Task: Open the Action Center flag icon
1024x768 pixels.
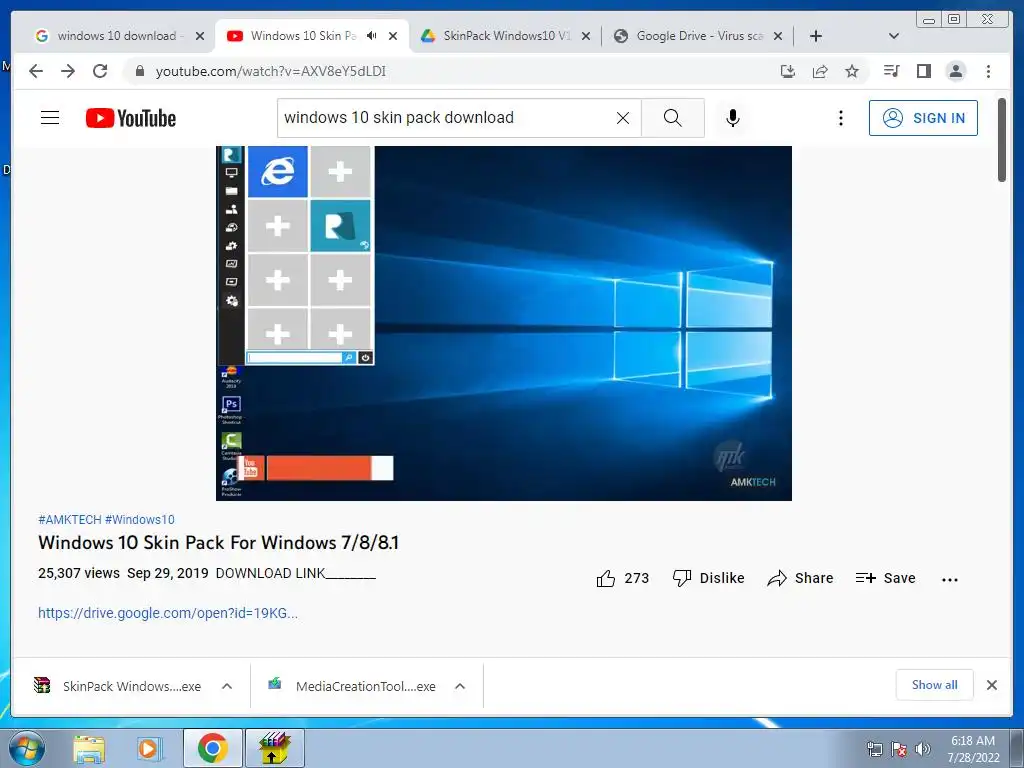Action: [899, 749]
